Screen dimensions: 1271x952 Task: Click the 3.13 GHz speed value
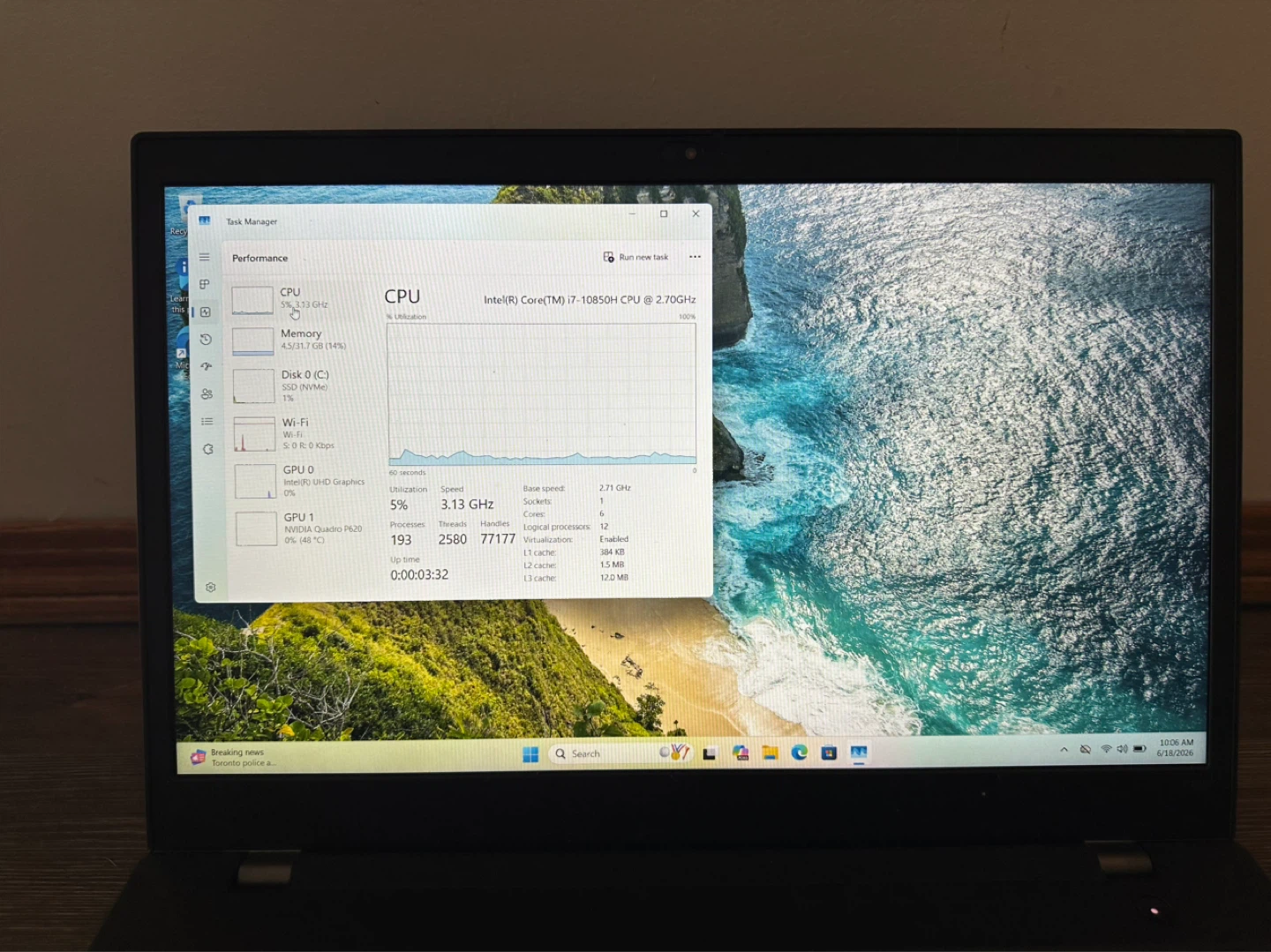click(x=467, y=505)
